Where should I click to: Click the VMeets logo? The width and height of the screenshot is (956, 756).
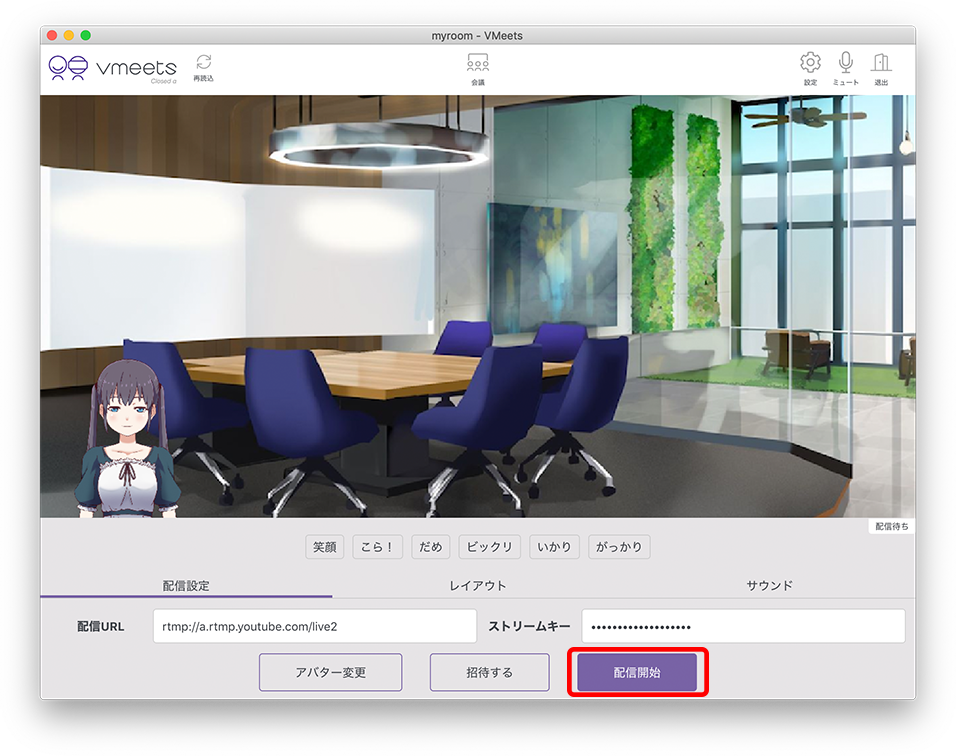click(113, 69)
